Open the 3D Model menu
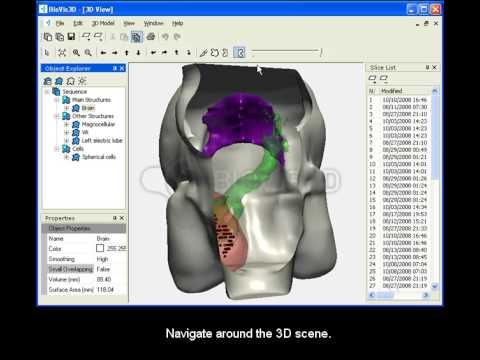The height and width of the screenshot is (360, 480). tap(103, 23)
